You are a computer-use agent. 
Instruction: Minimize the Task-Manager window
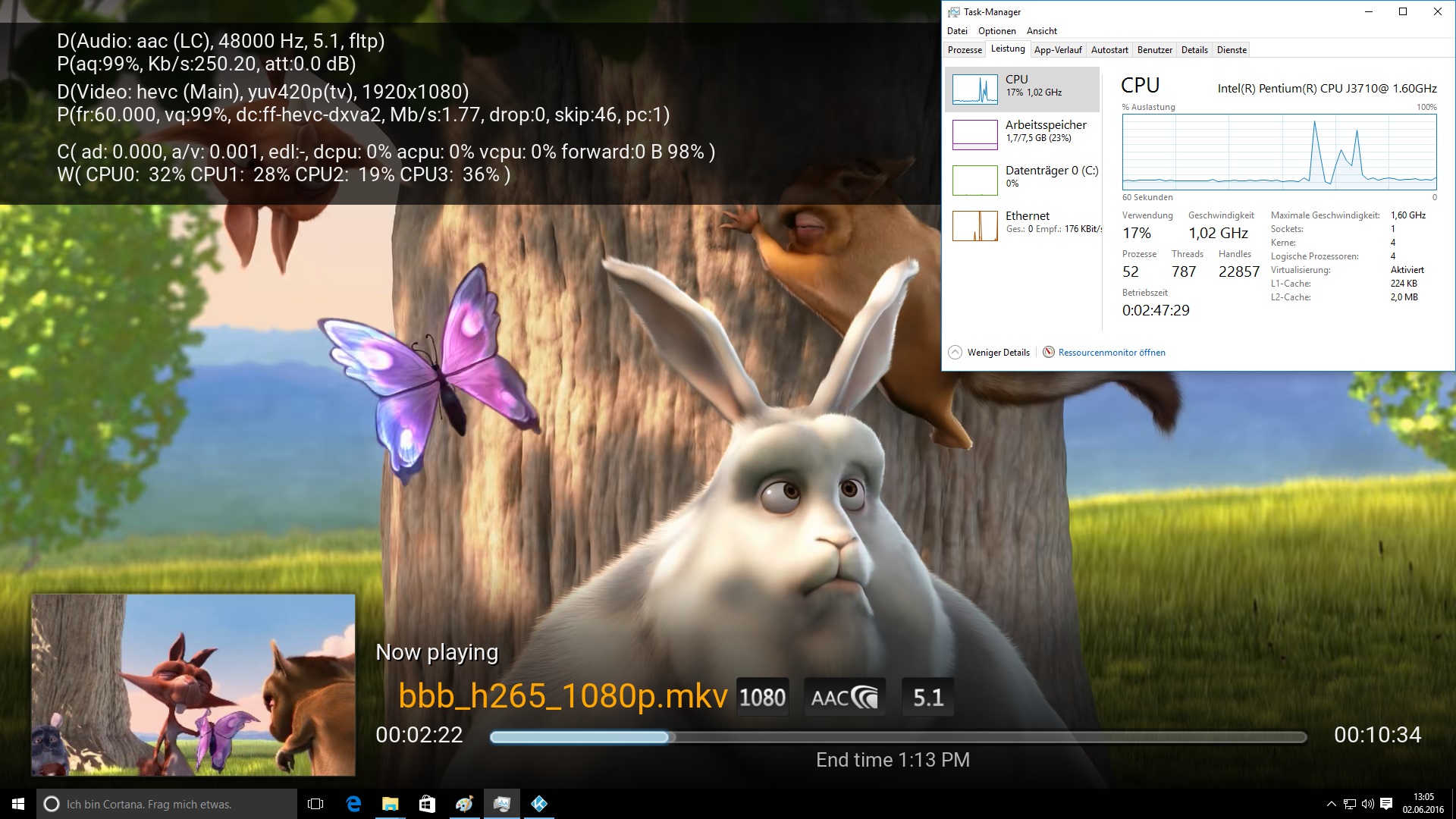point(1369,11)
